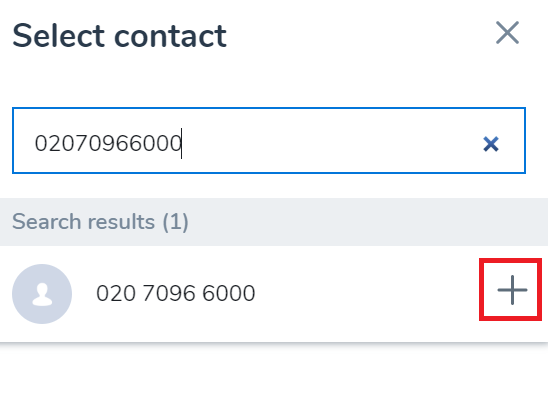This screenshot has width=548, height=401.
Task: Focus the contact search input field
Action: click(x=269, y=141)
